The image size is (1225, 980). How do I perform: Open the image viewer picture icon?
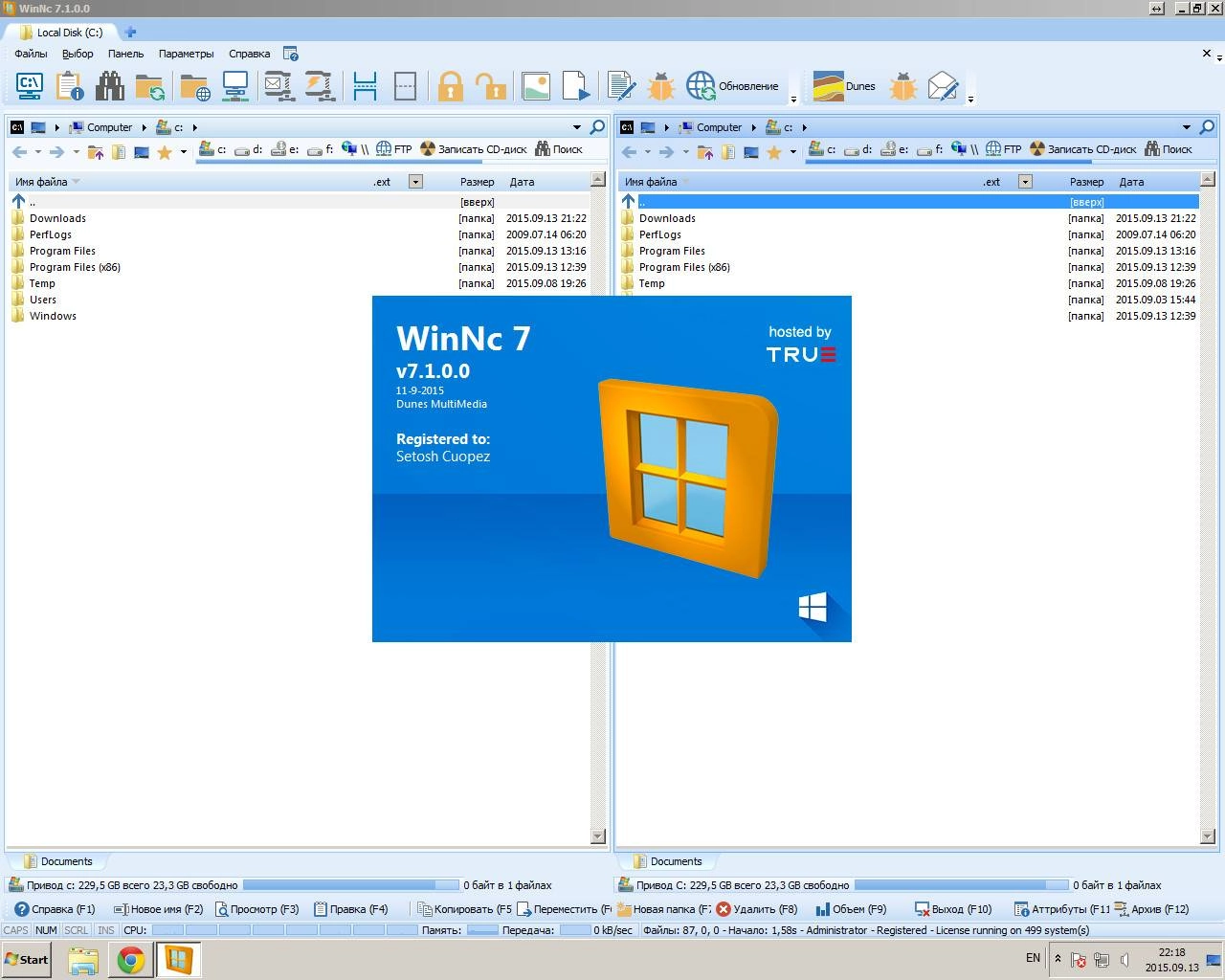536,86
